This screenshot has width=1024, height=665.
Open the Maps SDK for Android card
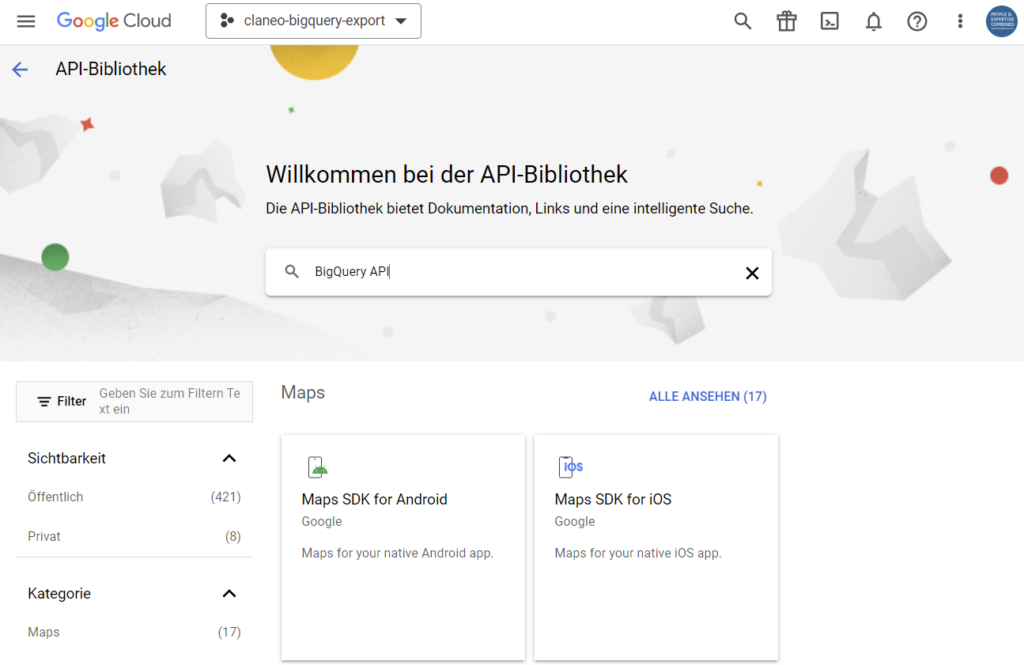[403, 547]
